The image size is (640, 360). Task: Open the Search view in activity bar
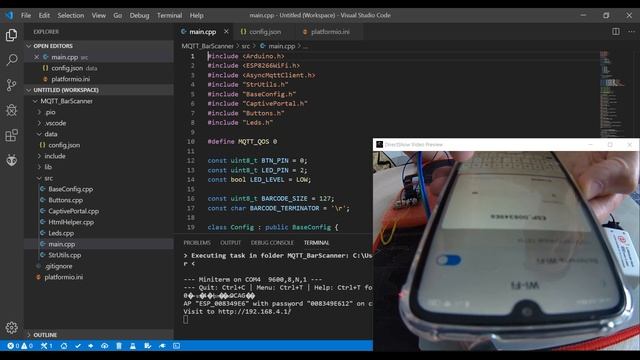point(11,60)
